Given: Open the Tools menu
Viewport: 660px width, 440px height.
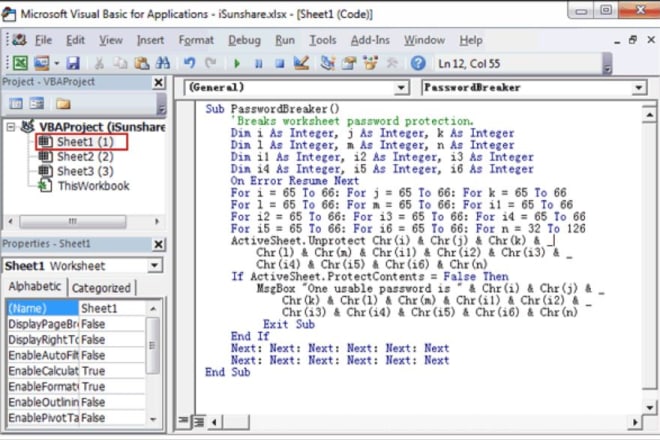Looking at the screenshot, I should coord(323,40).
